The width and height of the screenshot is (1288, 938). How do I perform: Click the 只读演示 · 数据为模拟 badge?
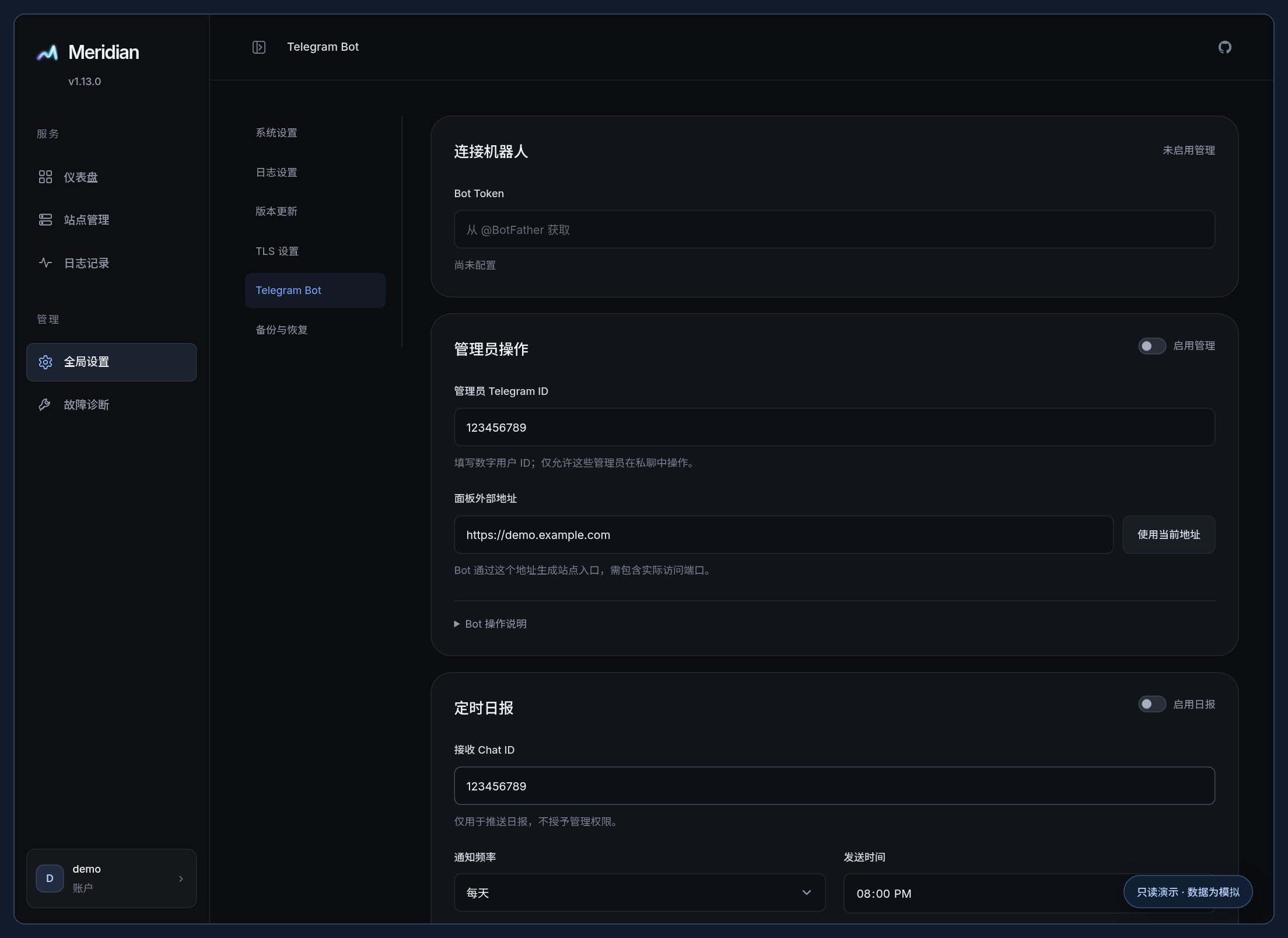point(1188,892)
